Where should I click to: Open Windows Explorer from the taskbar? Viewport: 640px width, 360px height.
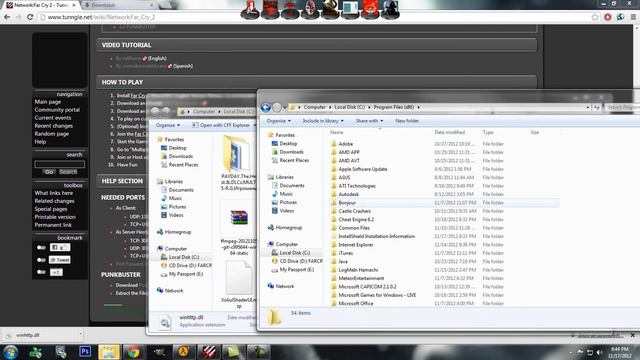coord(109,351)
